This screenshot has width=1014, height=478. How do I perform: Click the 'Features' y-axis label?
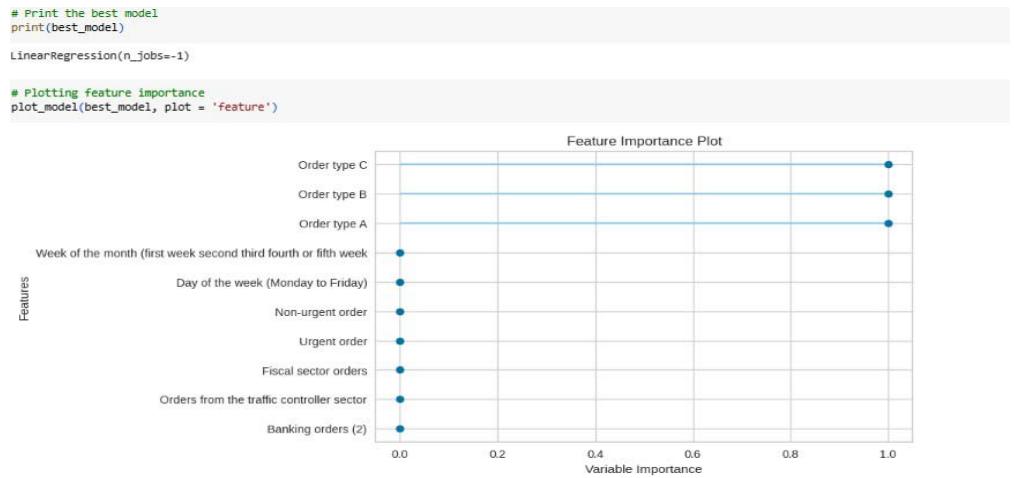(23, 298)
